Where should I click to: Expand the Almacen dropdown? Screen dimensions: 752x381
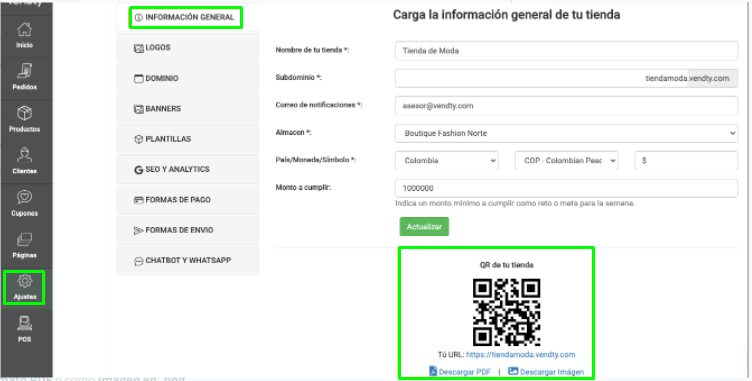(x=566, y=133)
